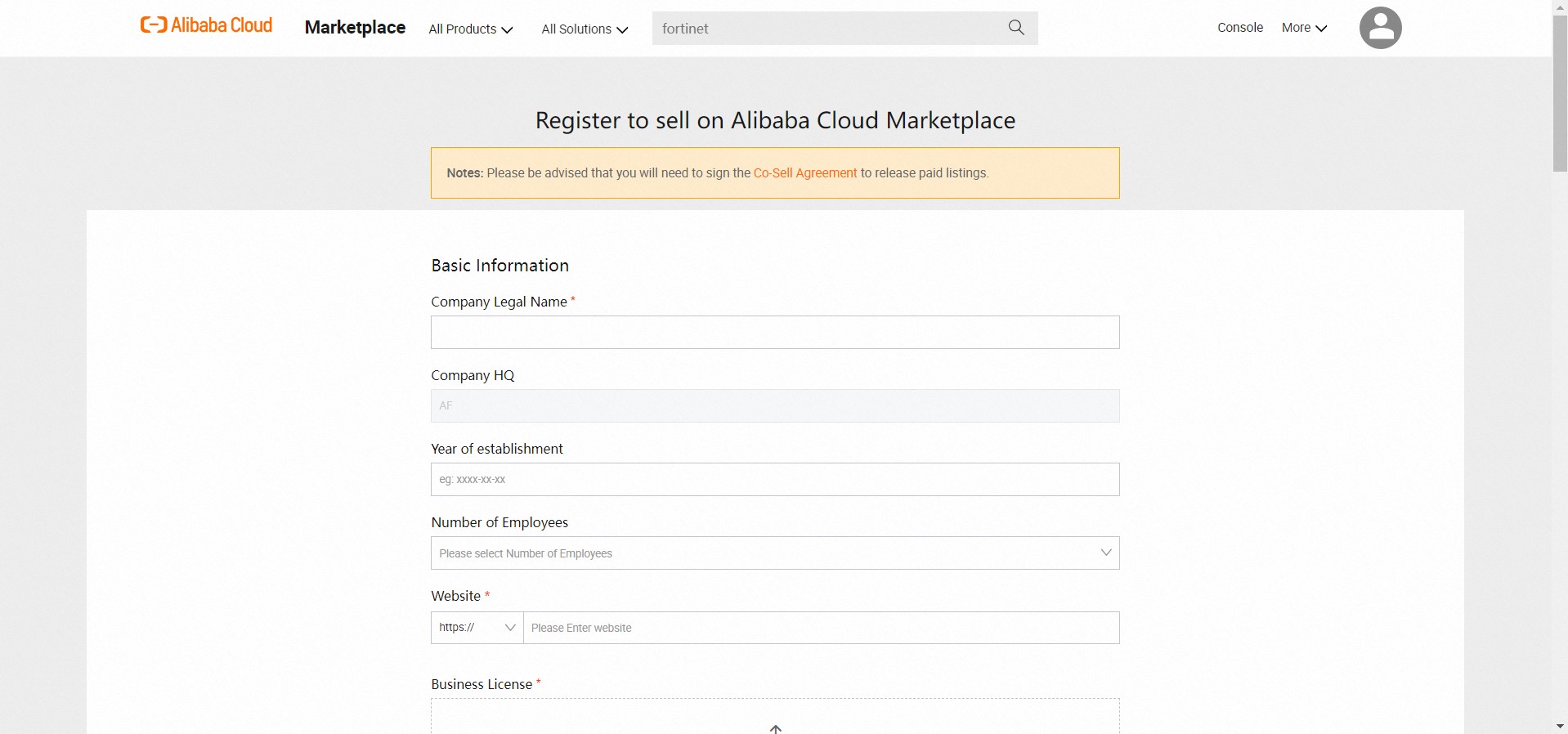Click the scrollbar down arrow
1568x734 pixels.
point(1560,726)
